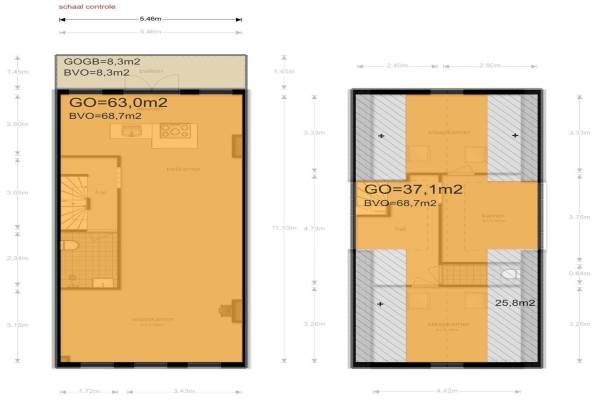The image size is (600, 400).
Task: Click the toilet icon on upper floor
Action: (x=509, y=272)
